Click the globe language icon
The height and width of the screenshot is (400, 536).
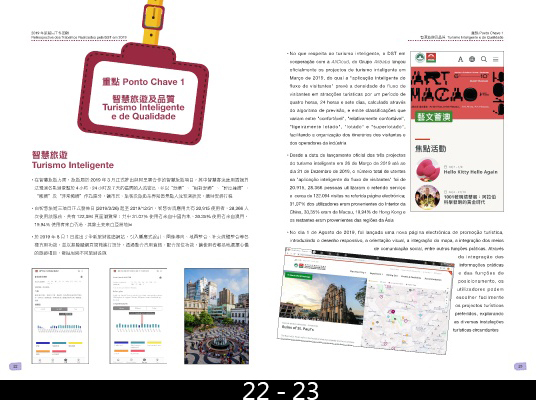tap(472, 59)
